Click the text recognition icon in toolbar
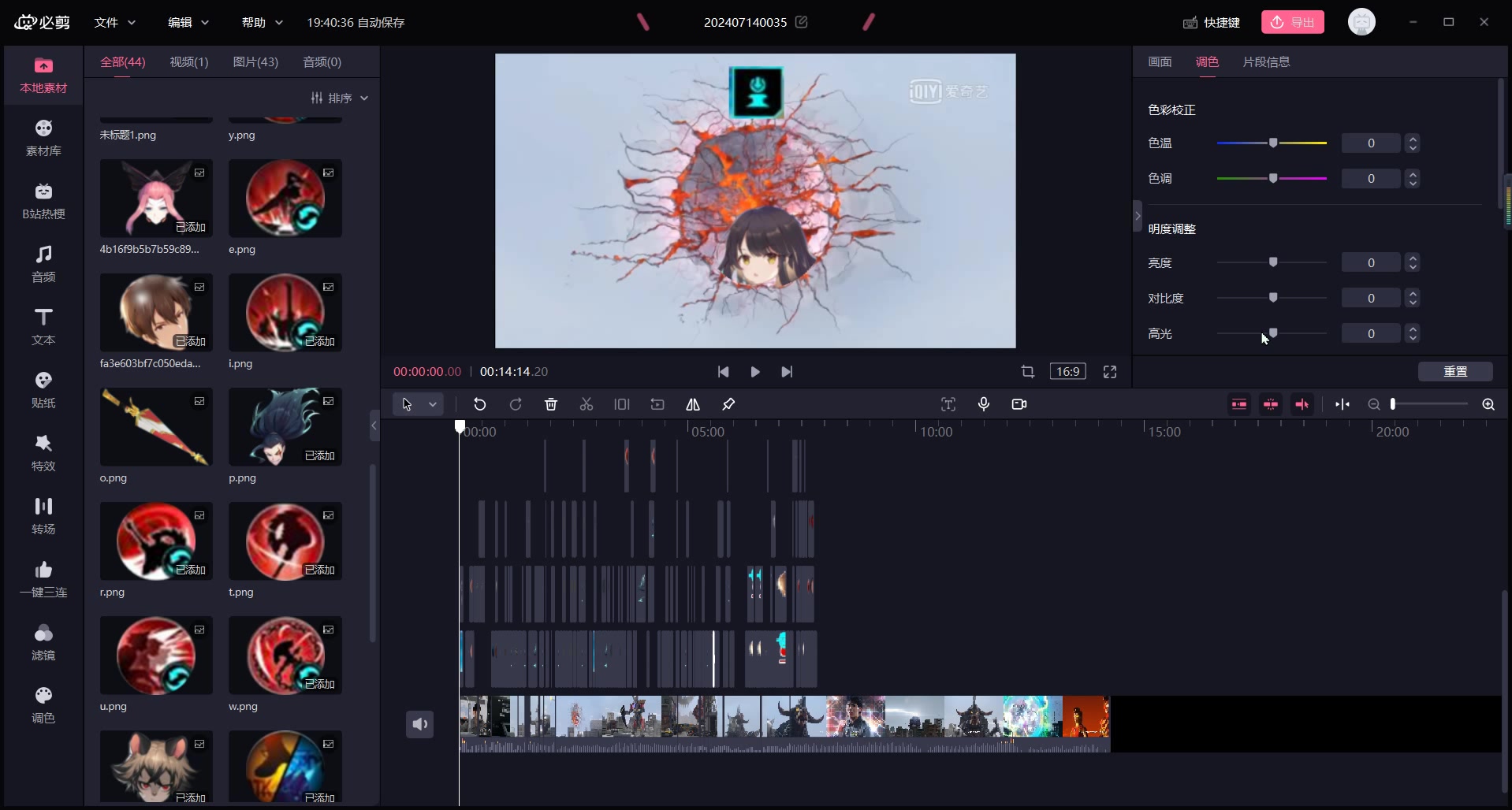The height and width of the screenshot is (810, 1512). coord(948,404)
